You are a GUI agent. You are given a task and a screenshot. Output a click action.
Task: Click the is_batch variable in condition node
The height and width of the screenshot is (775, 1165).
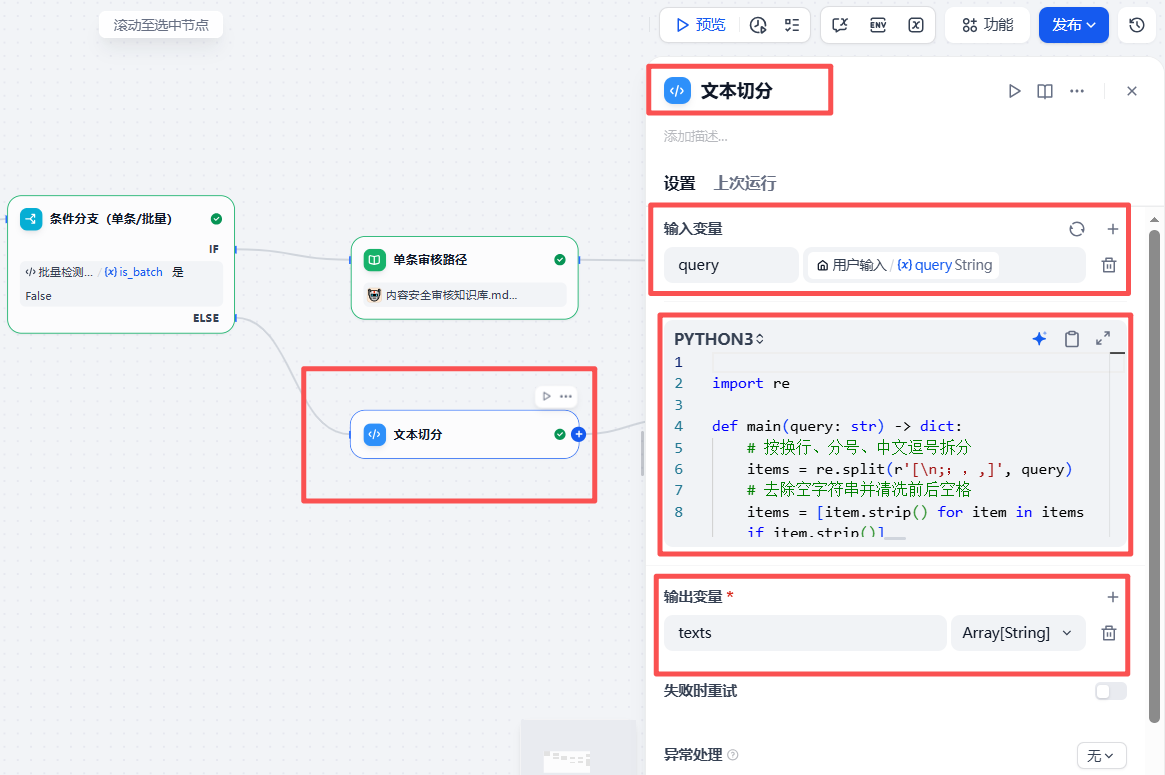coord(134,272)
